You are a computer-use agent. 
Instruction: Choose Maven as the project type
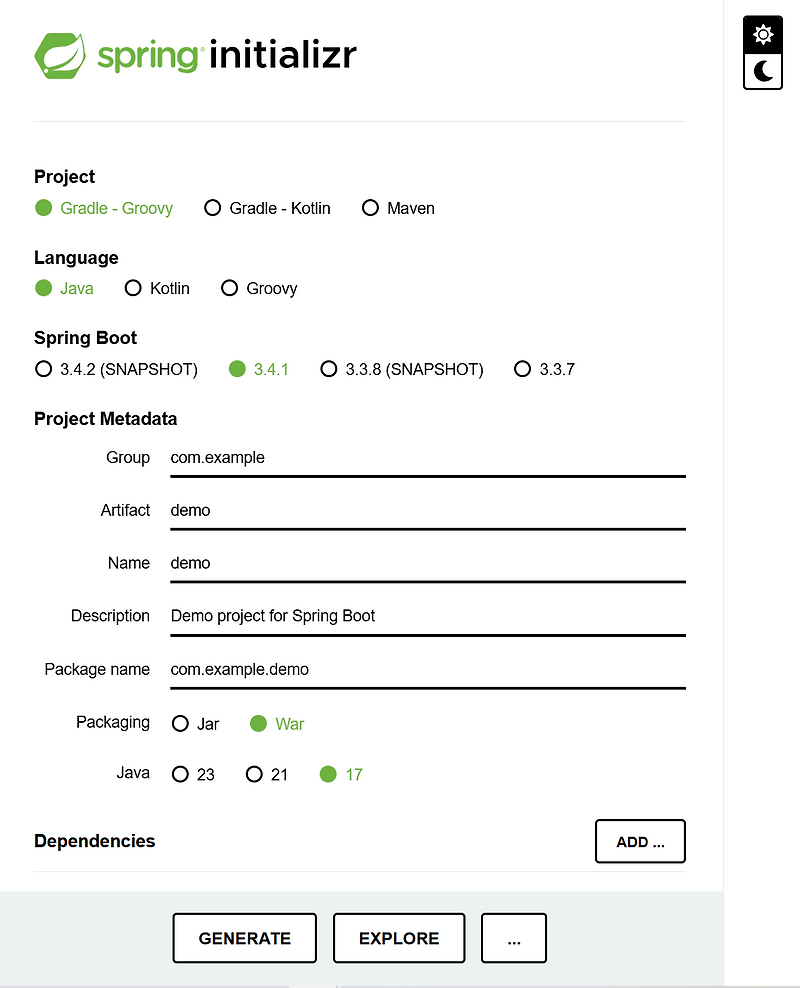[371, 208]
